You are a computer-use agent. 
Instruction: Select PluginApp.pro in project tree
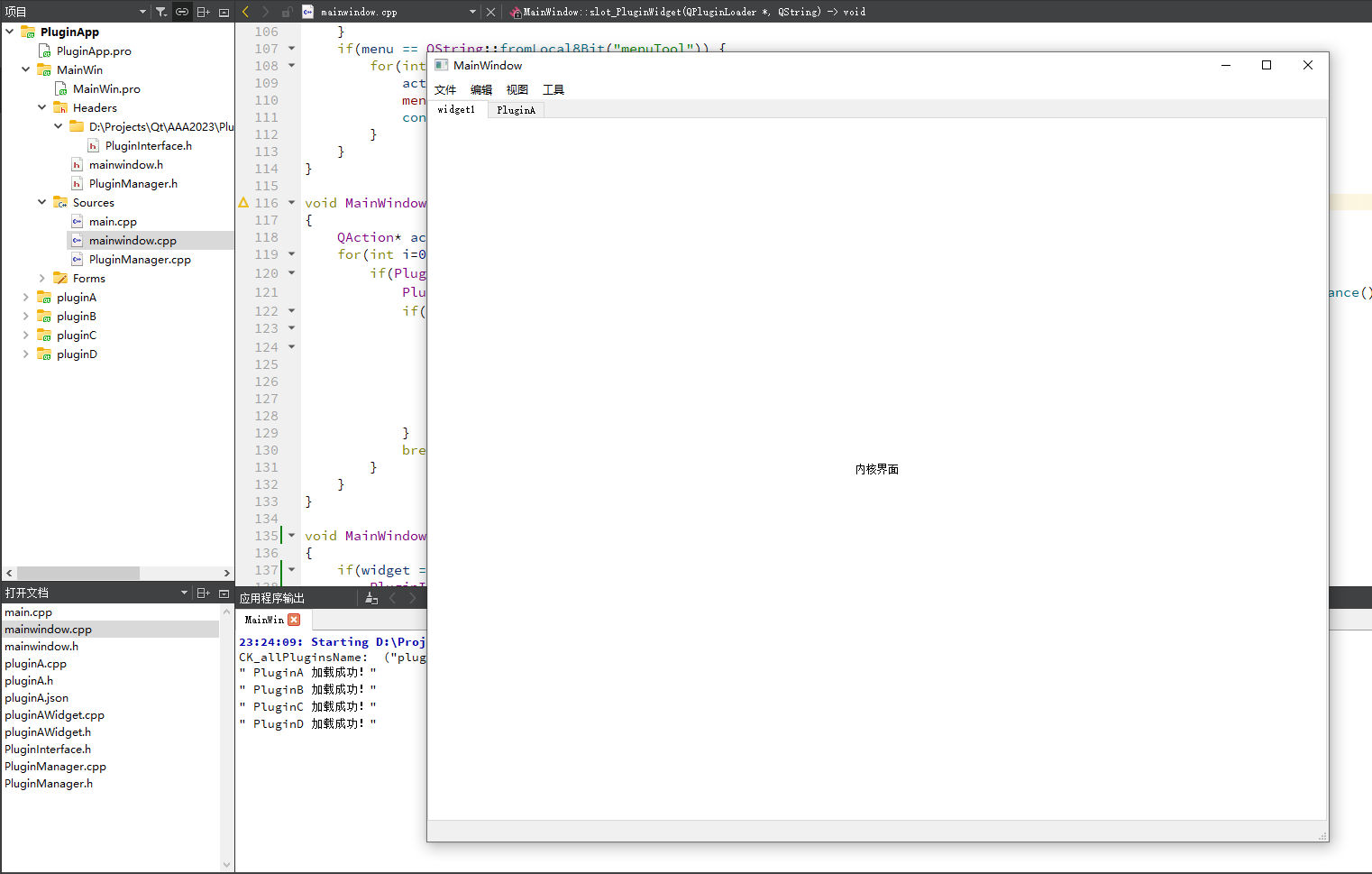(94, 51)
